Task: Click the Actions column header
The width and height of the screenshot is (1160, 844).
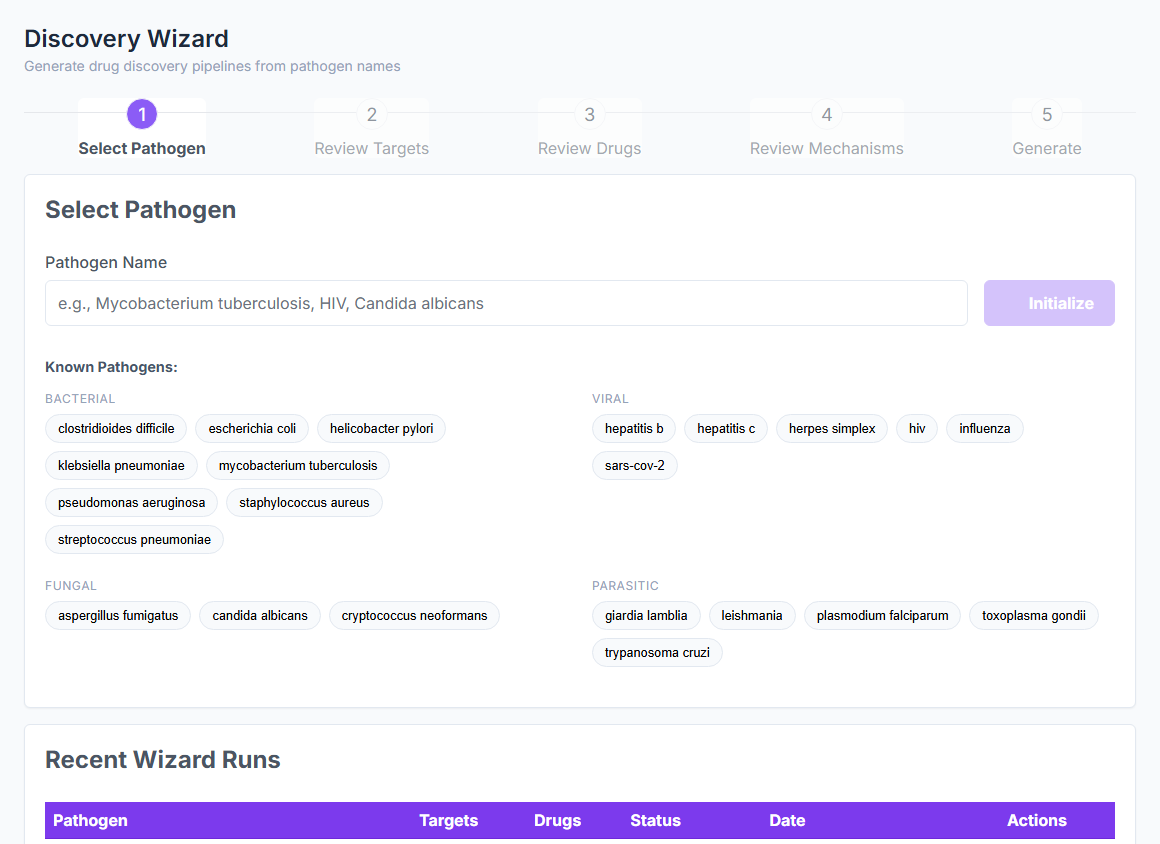Action: tap(1036, 820)
